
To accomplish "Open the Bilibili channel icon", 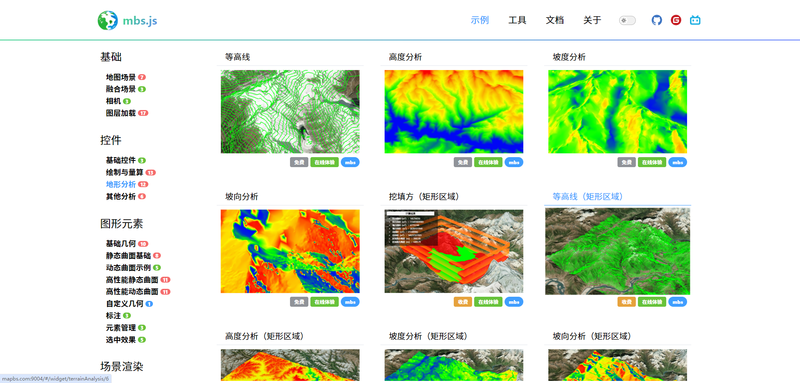I will coord(695,20).
